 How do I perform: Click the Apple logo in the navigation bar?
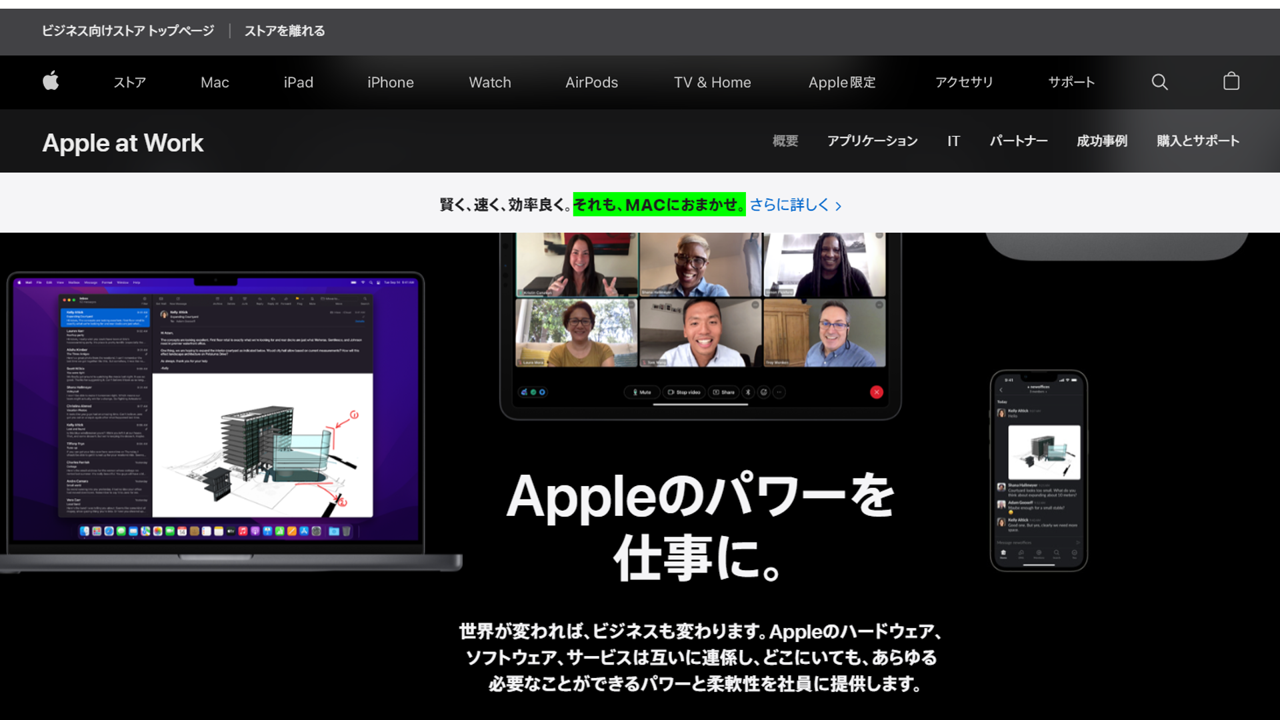[x=50, y=82]
